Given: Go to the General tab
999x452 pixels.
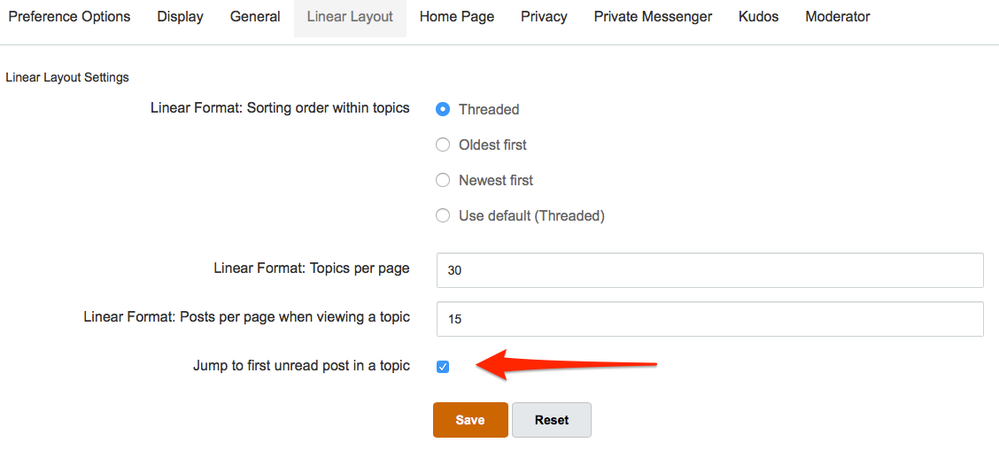Looking at the screenshot, I should (x=255, y=17).
